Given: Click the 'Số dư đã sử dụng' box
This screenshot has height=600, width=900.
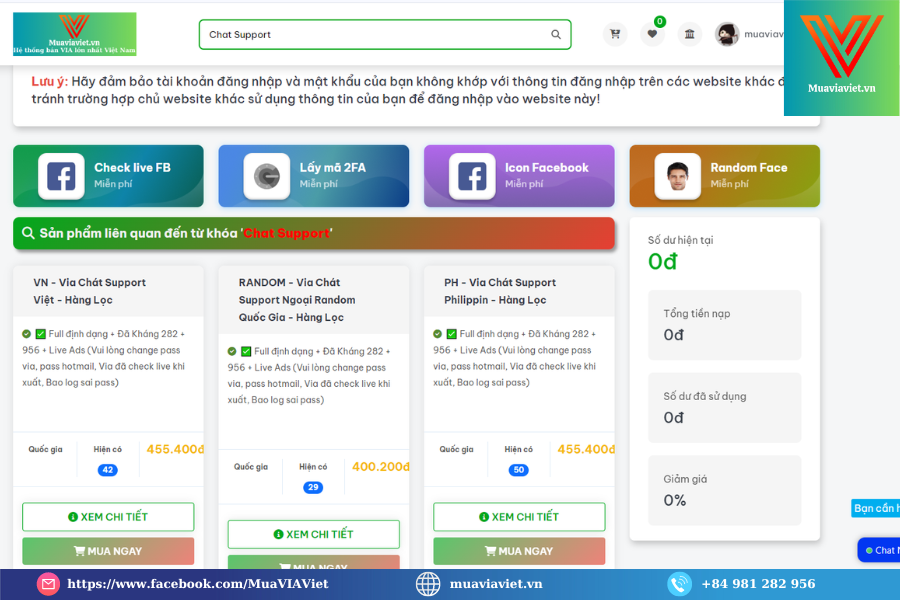Looking at the screenshot, I should point(724,408).
